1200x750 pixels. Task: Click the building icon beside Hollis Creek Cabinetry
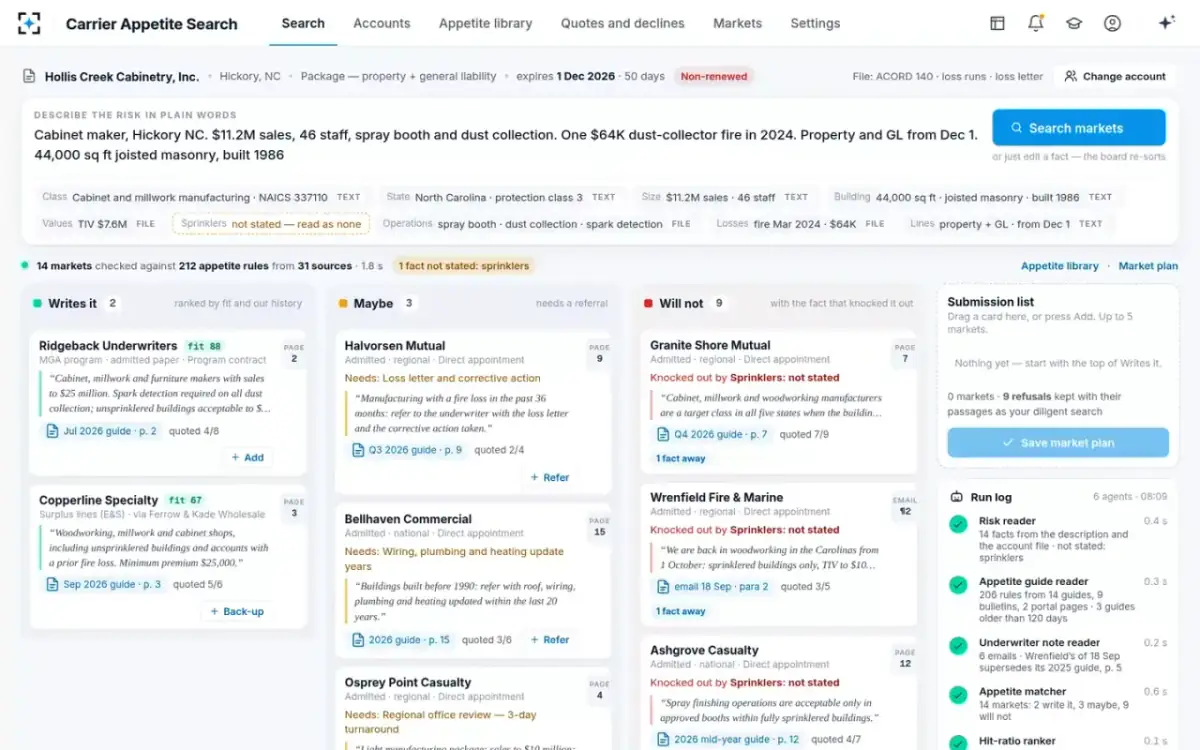30,76
